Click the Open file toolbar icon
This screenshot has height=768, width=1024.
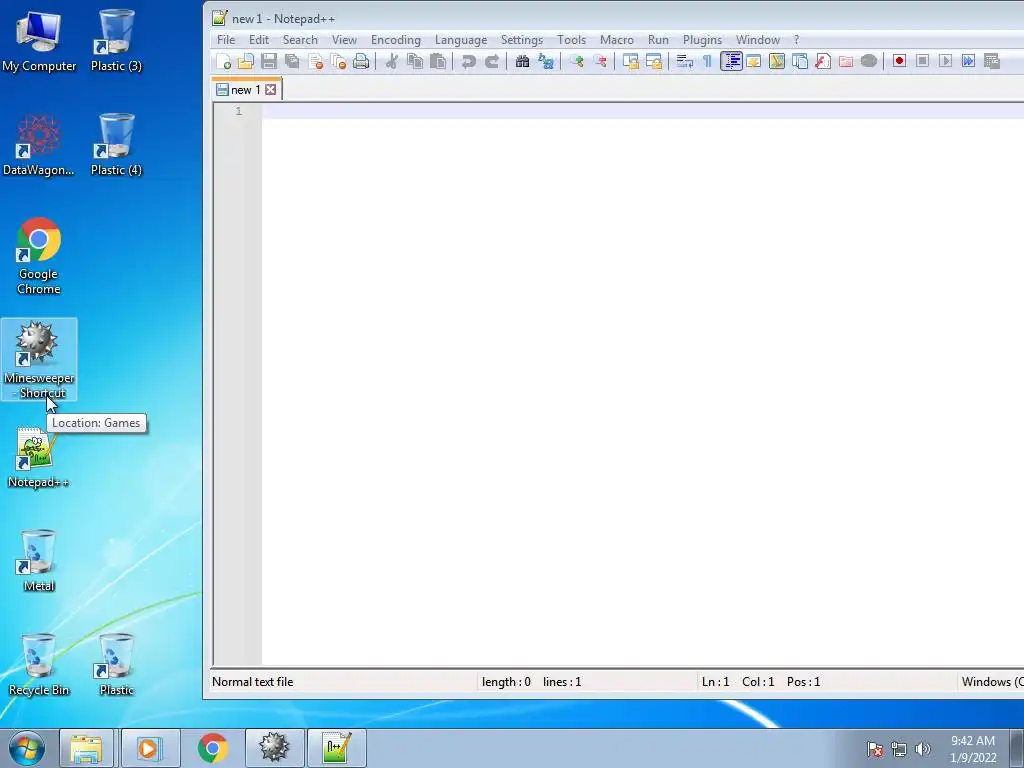[246, 61]
